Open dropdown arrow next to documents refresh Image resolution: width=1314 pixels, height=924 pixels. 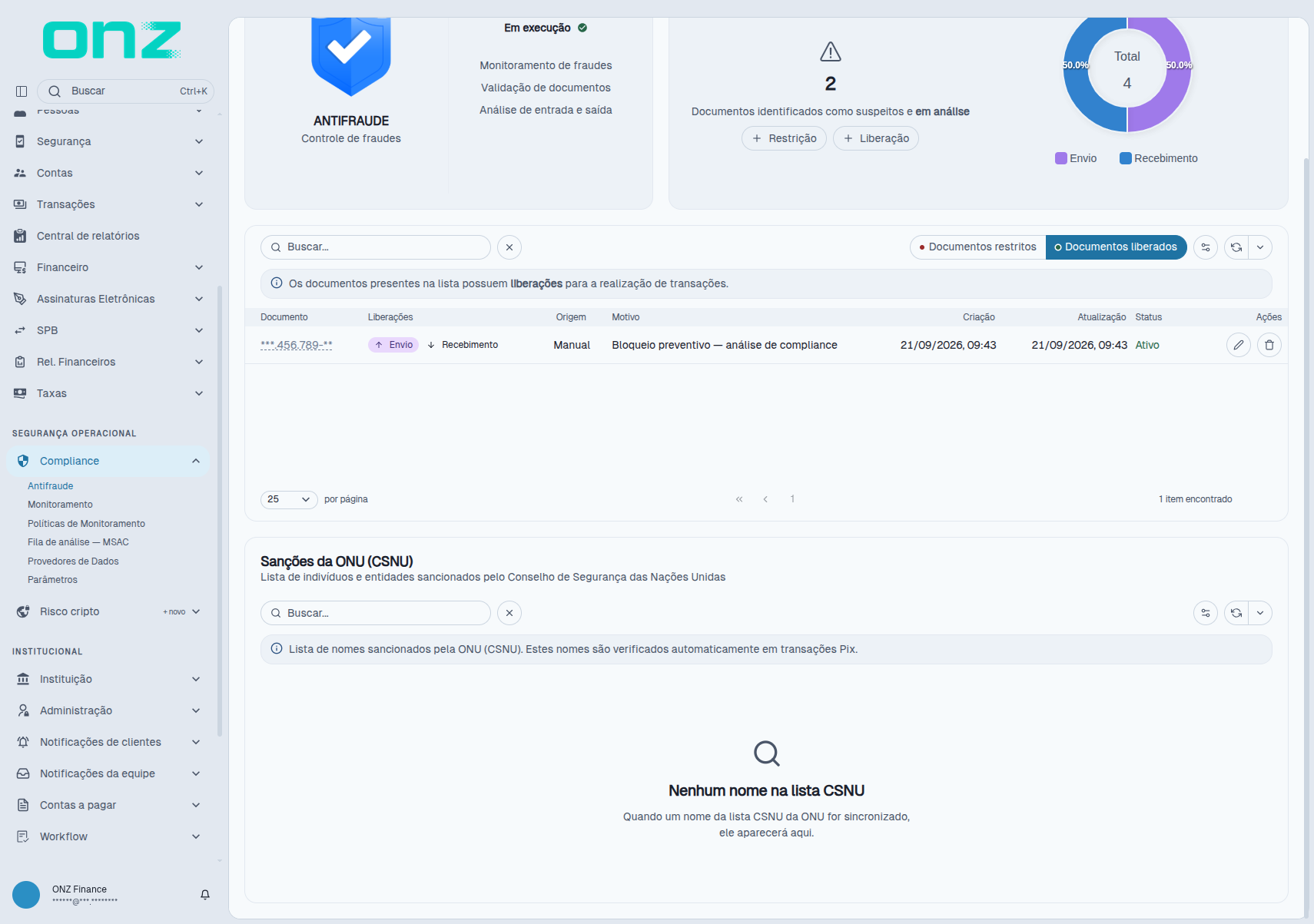click(x=1260, y=247)
